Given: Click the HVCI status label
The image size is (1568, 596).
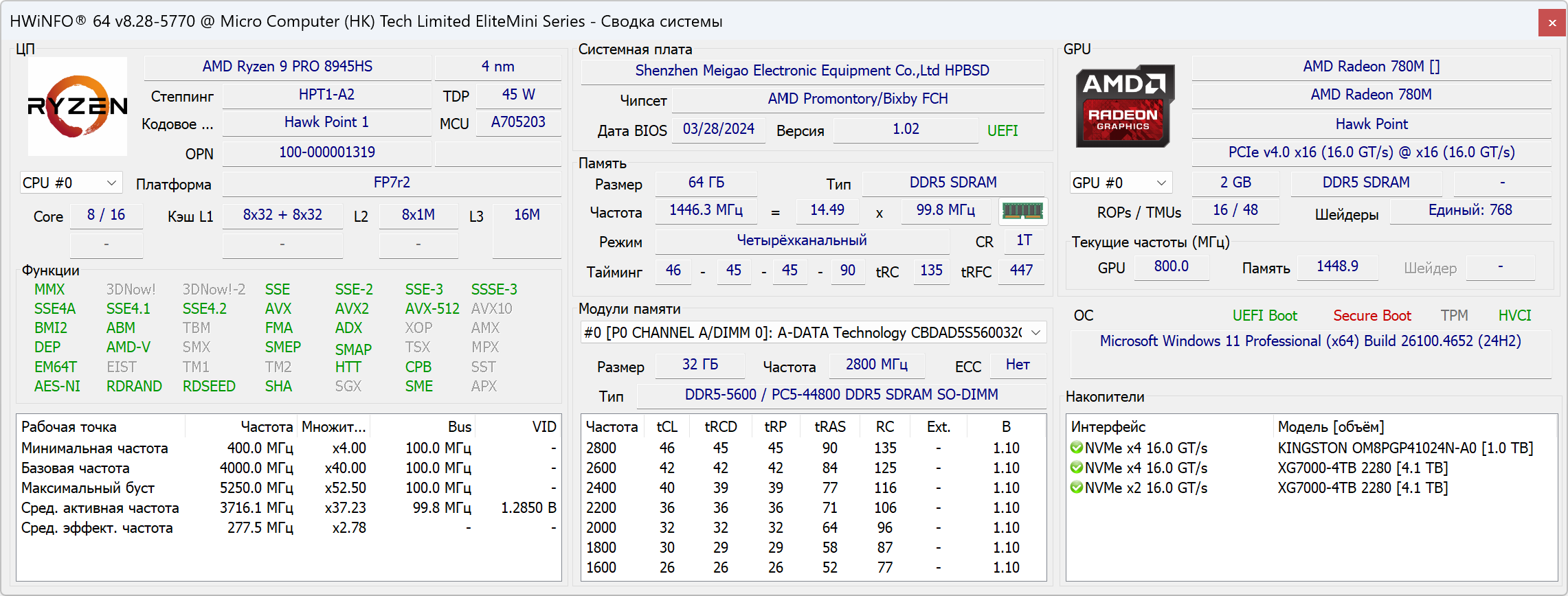Looking at the screenshot, I should pyautogui.click(x=1515, y=316).
